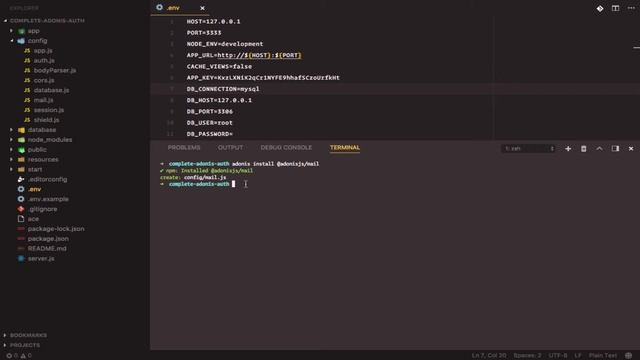Select the .env file in the explorer
This screenshot has height=360, width=640.
pos(35,189)
